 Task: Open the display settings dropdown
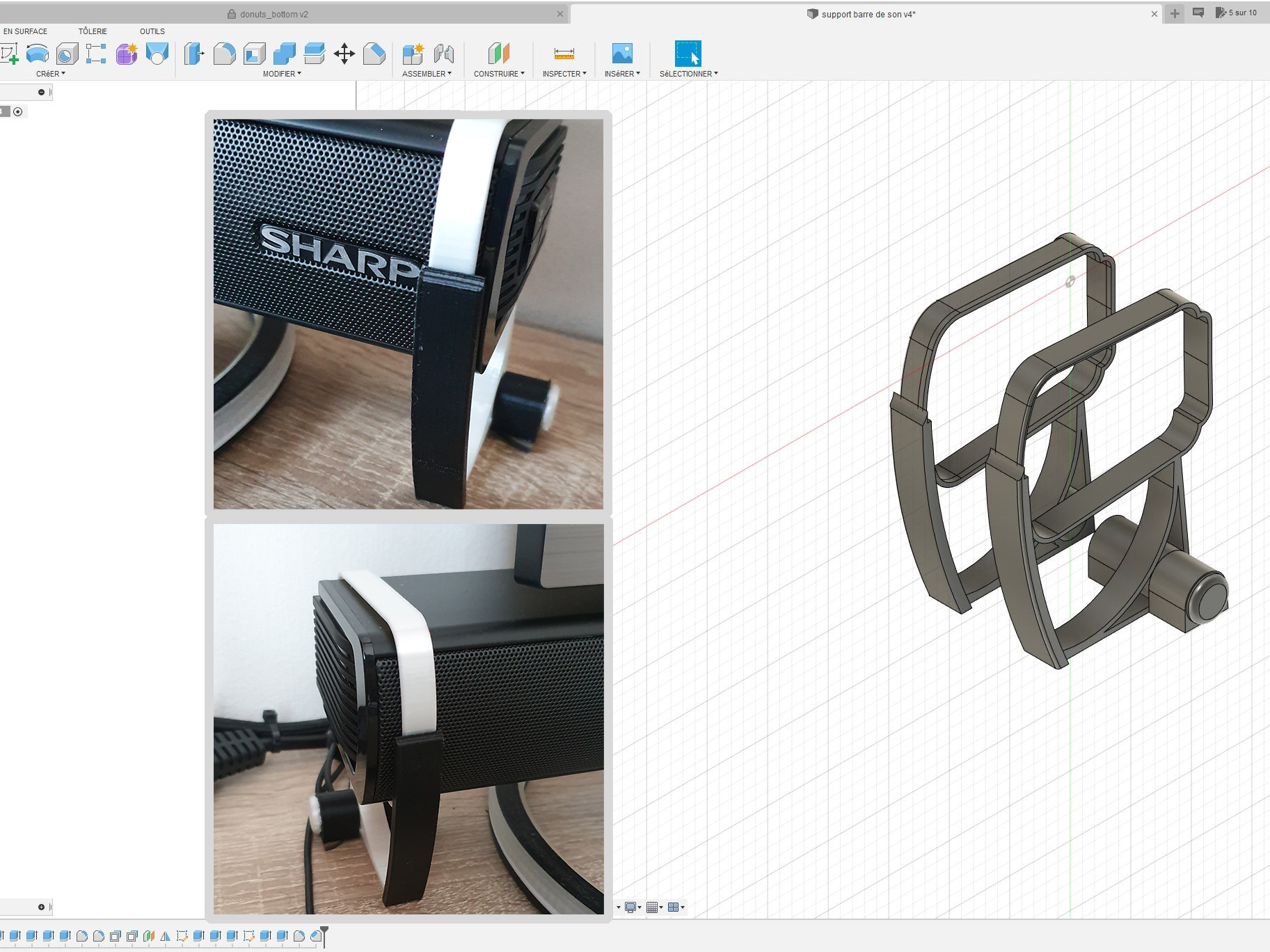(x=633, y=907)
